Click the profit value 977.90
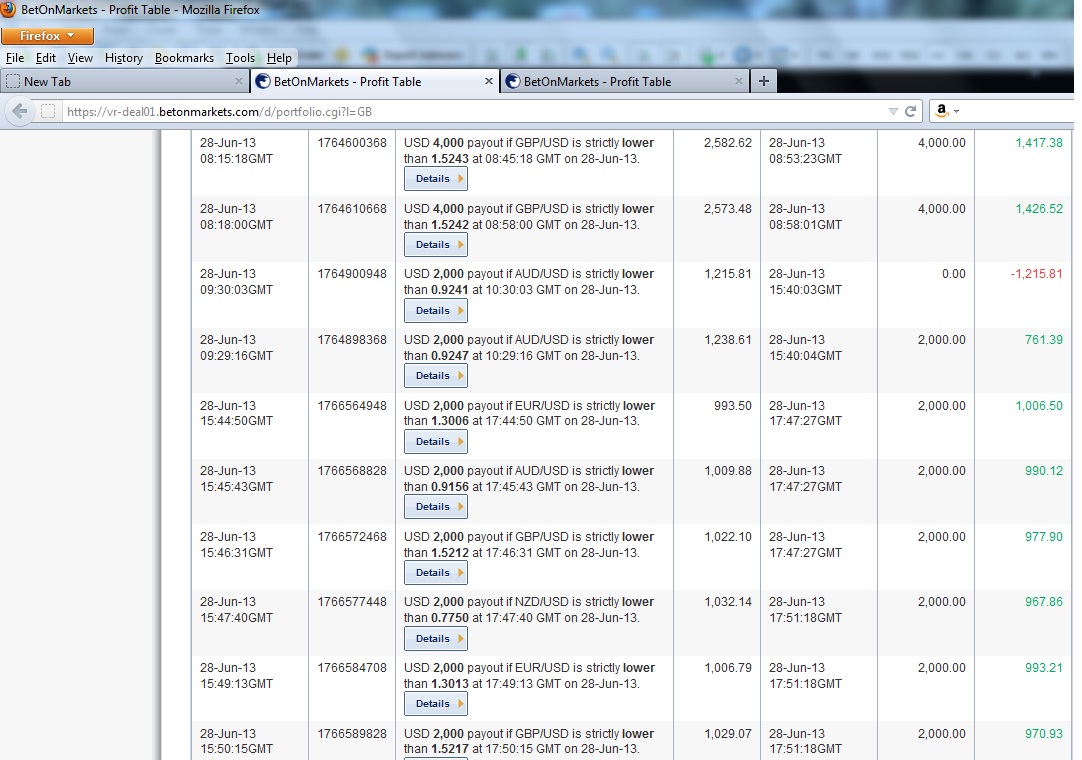 point(1043,536)
